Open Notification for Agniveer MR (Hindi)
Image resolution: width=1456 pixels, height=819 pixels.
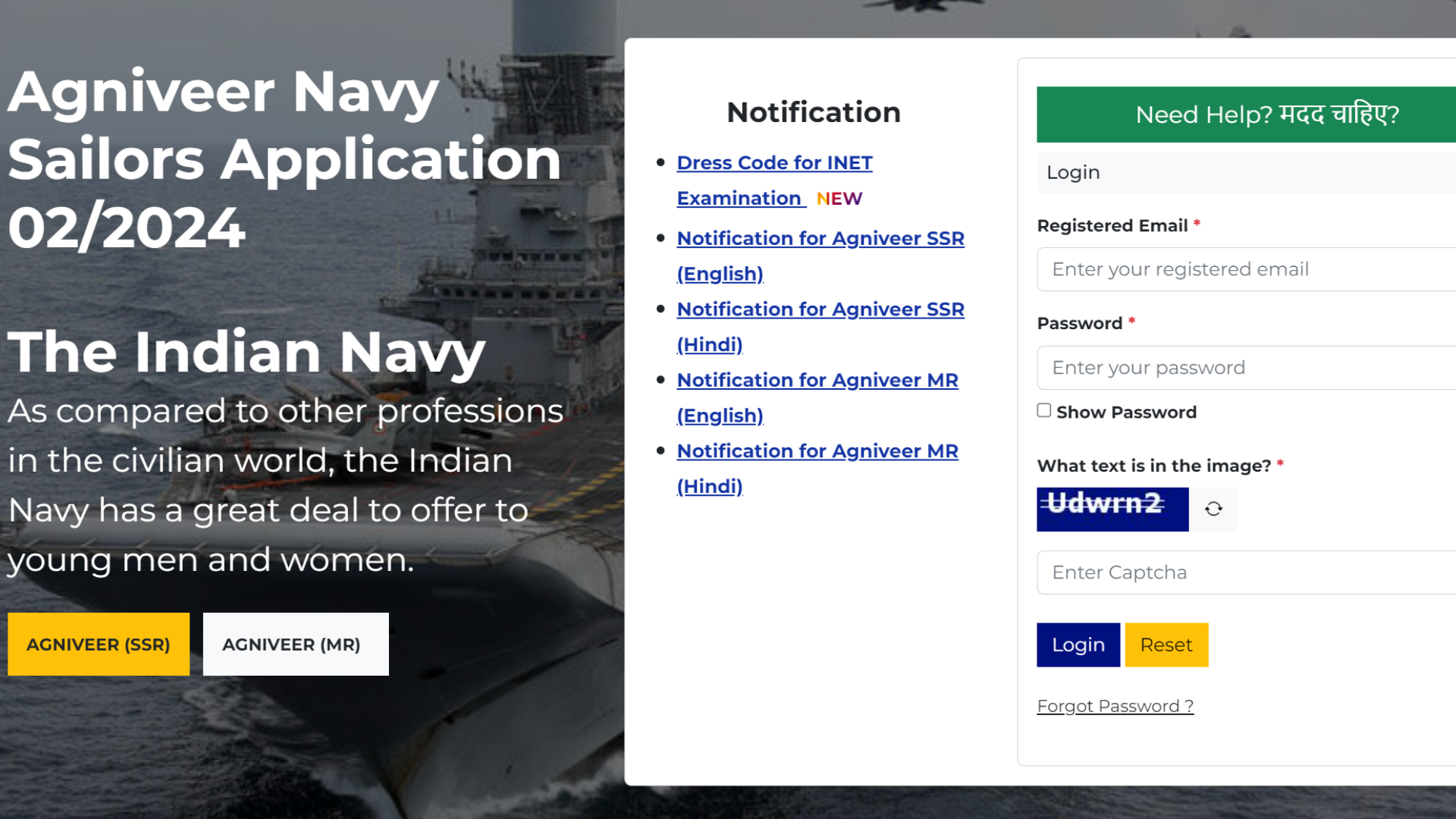pyautogui.click(x=817, y=468)
